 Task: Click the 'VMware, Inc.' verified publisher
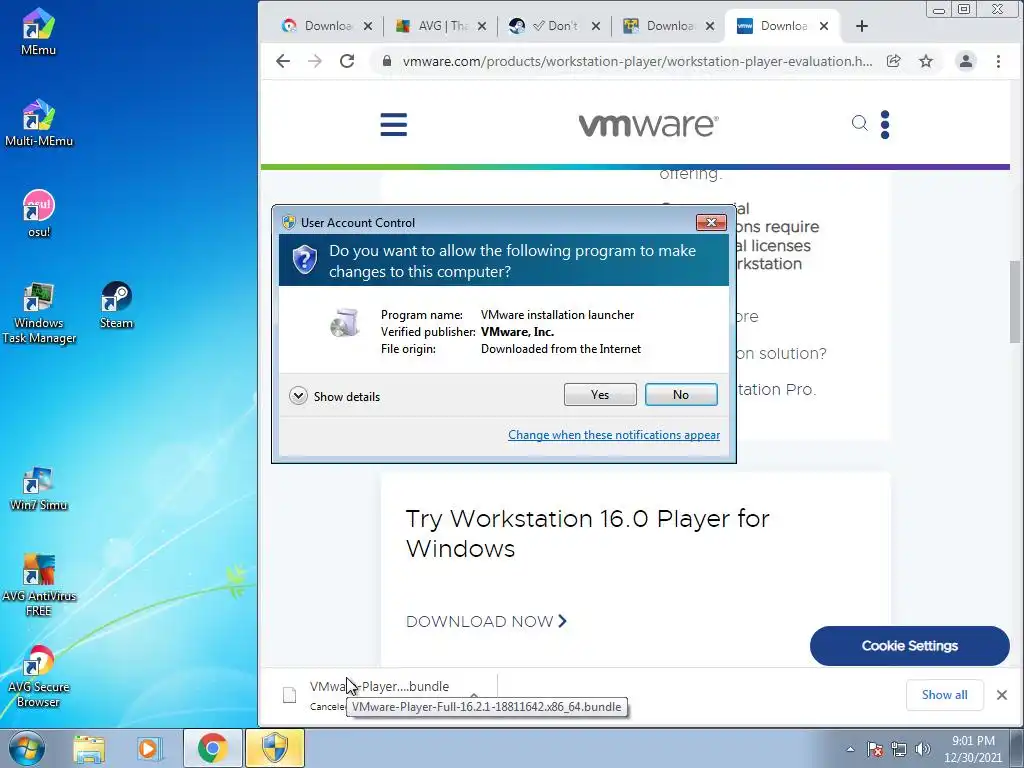click(517, 332)
